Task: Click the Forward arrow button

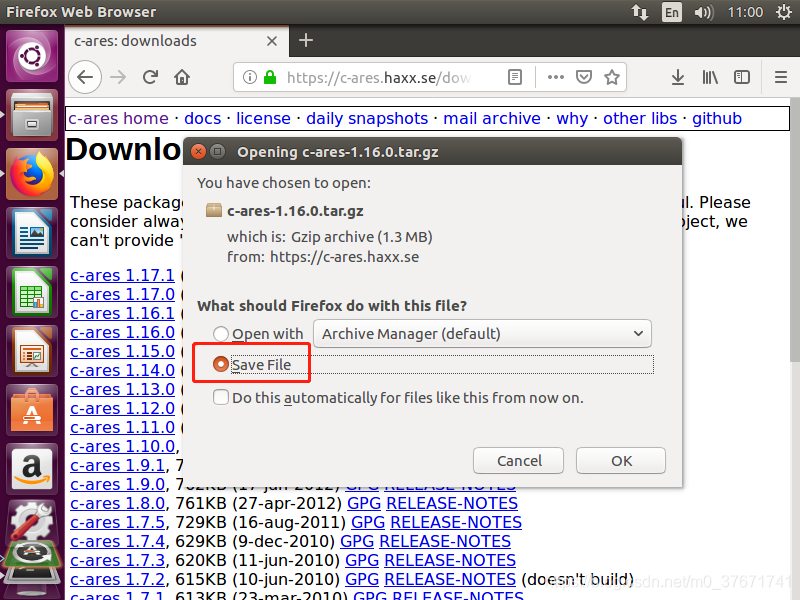Action: (118, 77)
